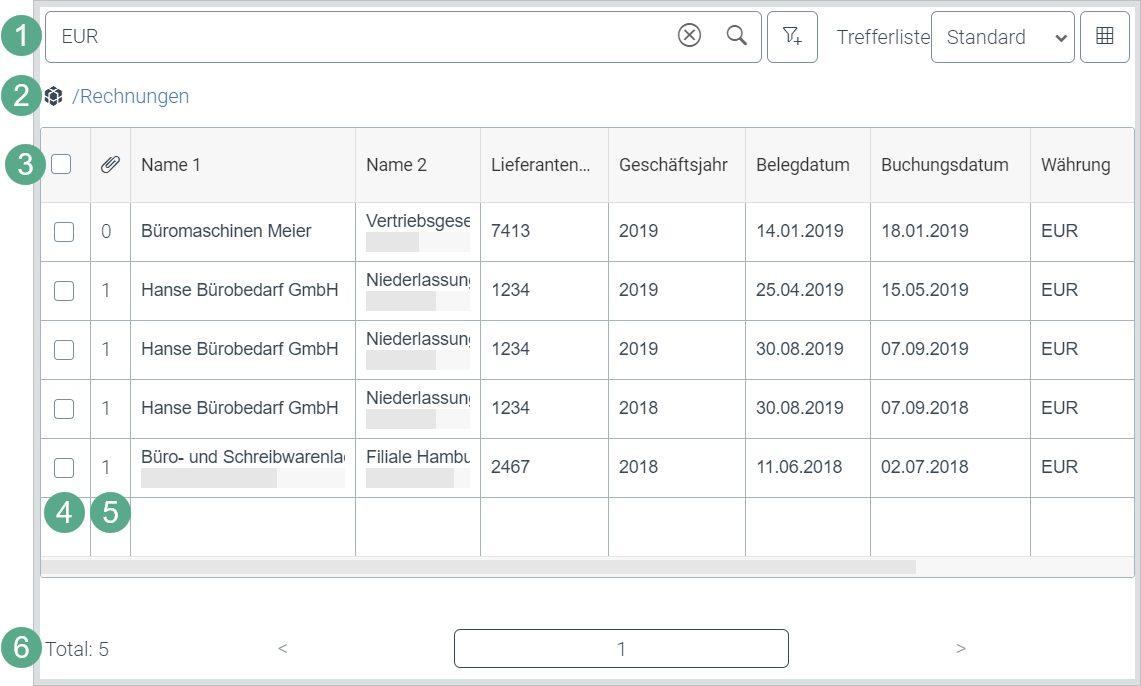
Task: Toggle the select all rows checkbox
Action: coord(62,164)
